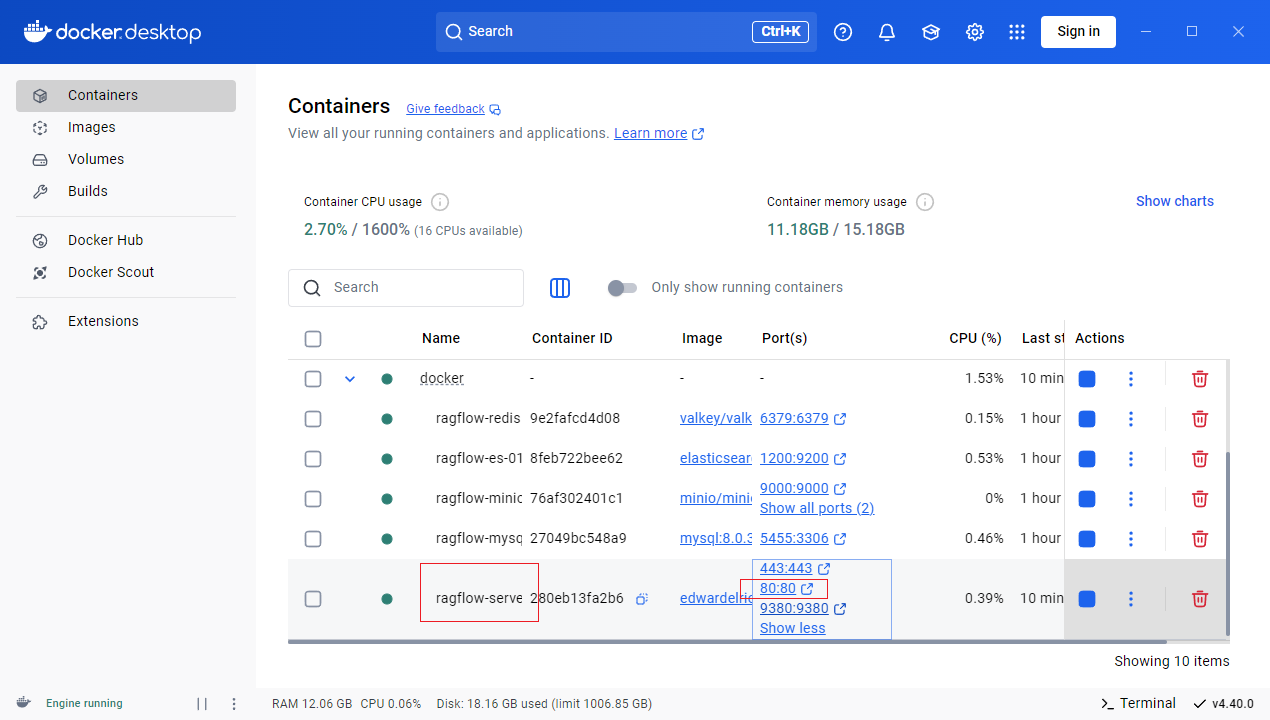
Task: Open the Terminal in status bar
Action: [1138, 704]
